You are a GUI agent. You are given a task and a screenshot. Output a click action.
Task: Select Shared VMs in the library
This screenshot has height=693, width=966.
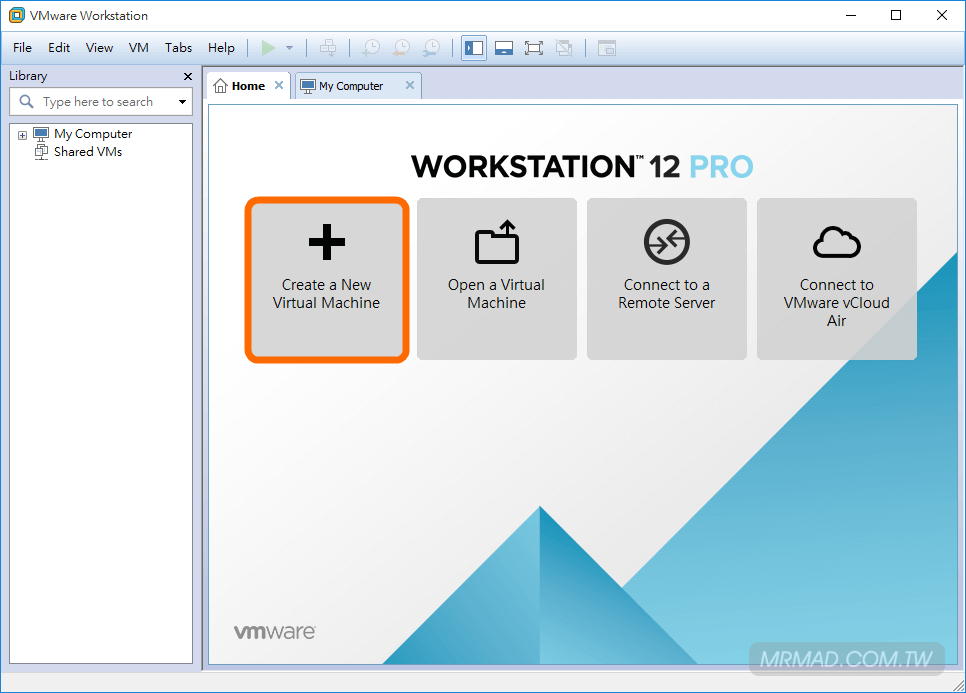[x=88, y=152]
